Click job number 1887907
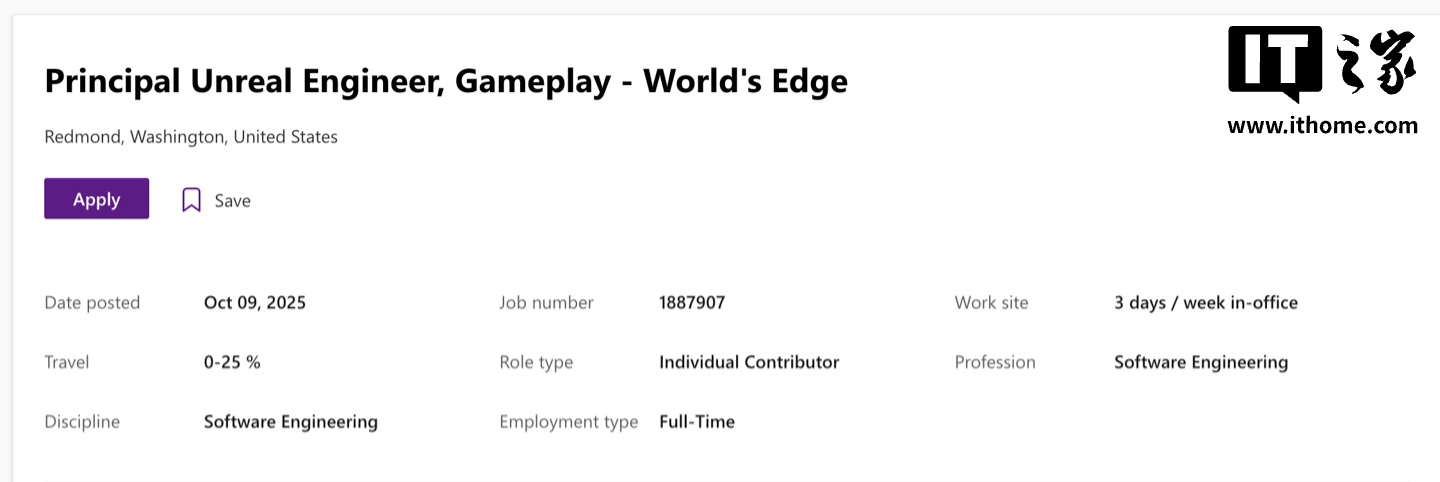Screen dimensions: 1440x482 click(x=692, y=303)
